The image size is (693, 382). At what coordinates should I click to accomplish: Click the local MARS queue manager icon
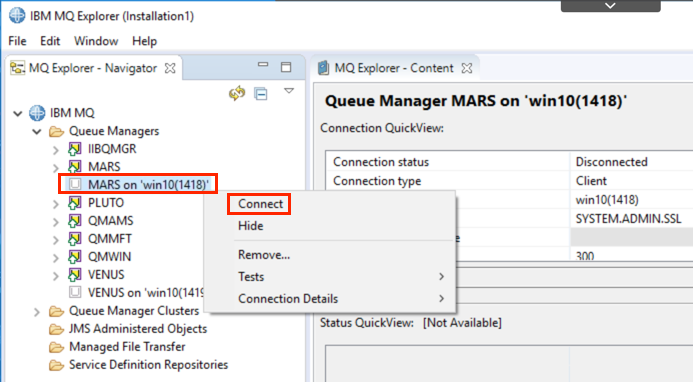(75, 167)
